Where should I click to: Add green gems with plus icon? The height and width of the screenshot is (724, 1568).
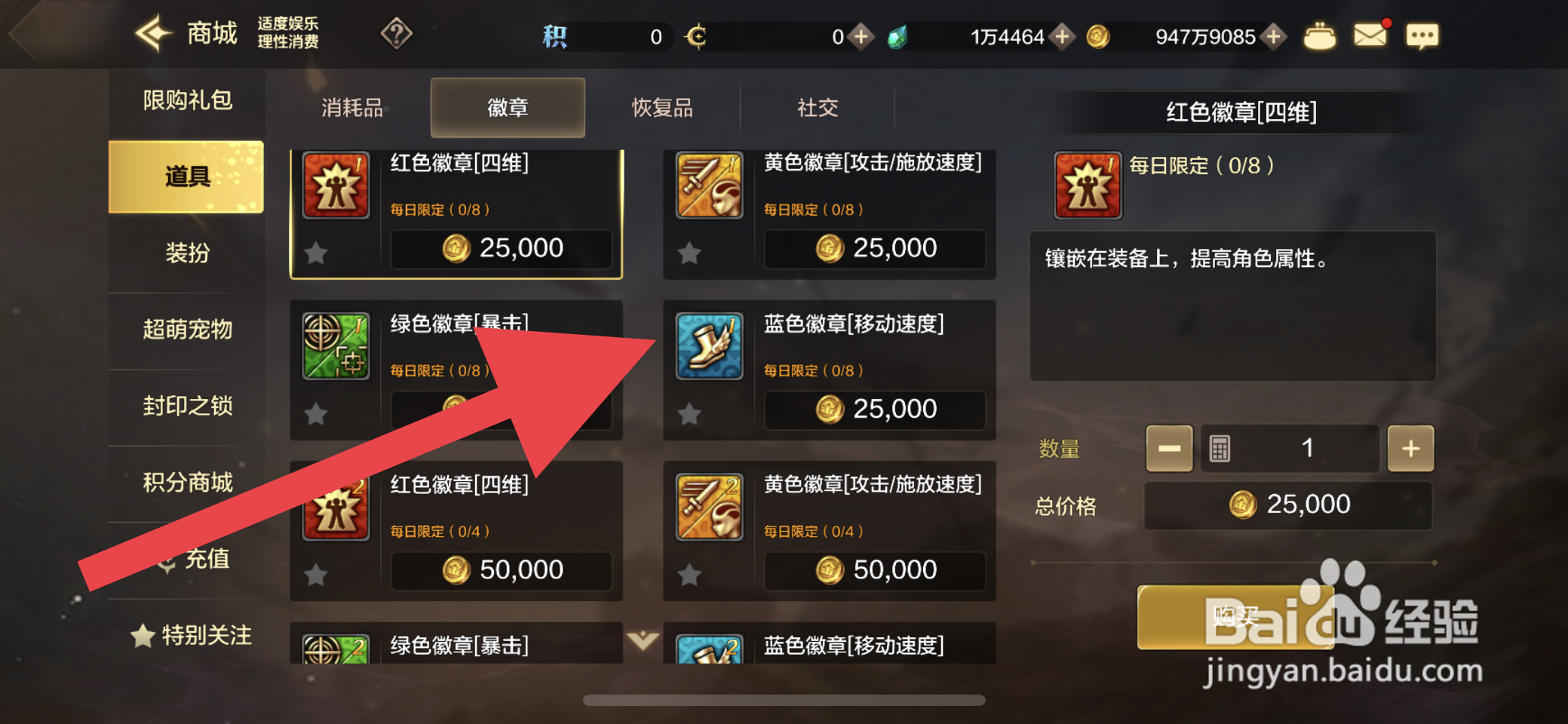pos(1062,36)
